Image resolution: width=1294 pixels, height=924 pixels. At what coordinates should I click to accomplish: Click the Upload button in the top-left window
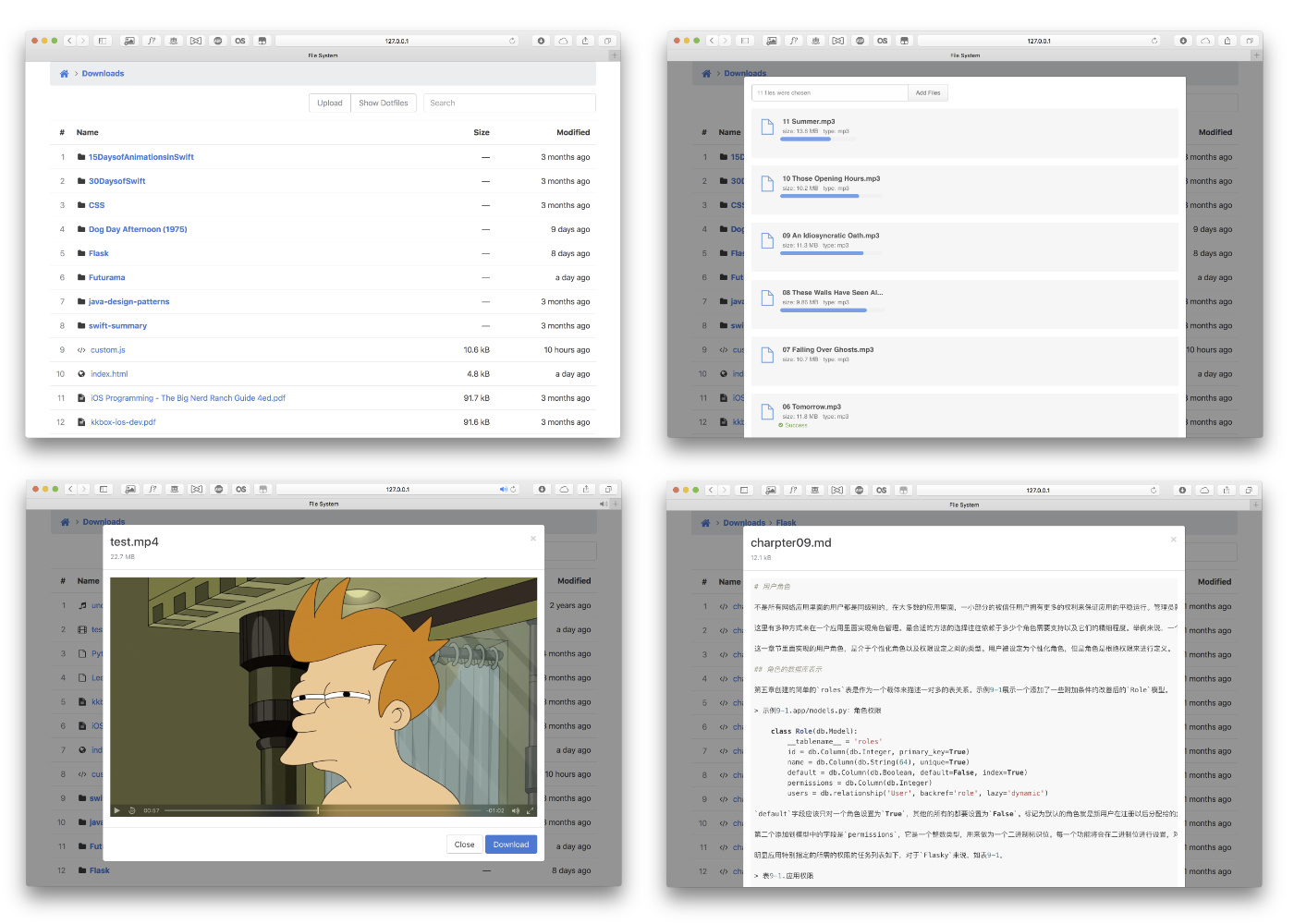tap(330, 103)
